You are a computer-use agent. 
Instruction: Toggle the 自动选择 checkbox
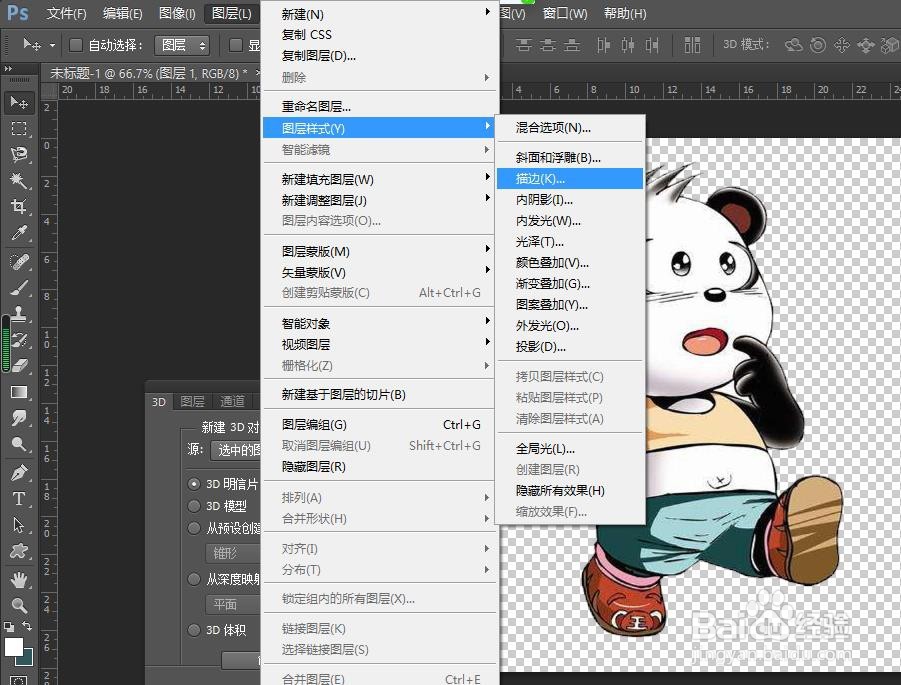pos(76,45)
